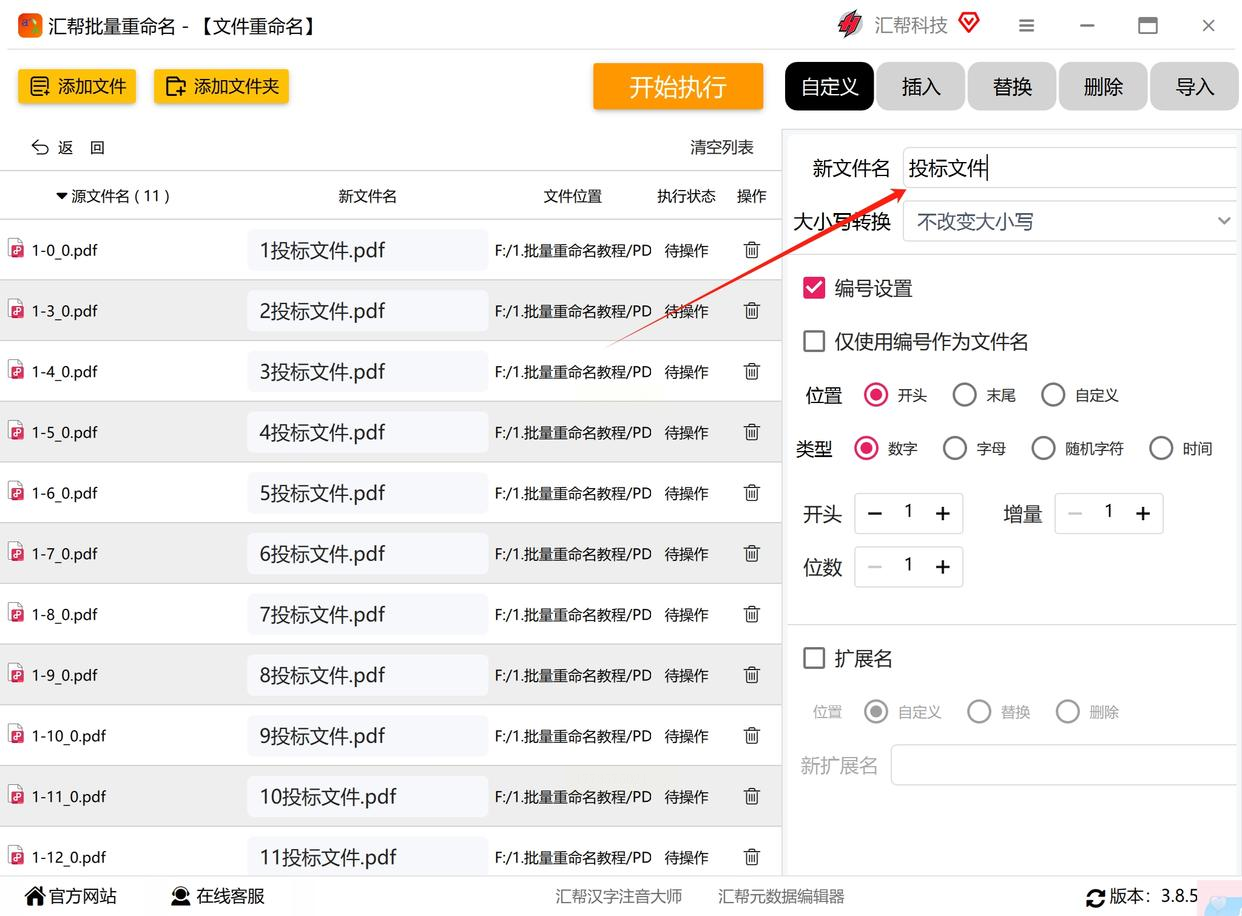The height and width of the screenshot is (916, 1242).
Task: Click the PDF icon of 1-0_0.pdf
Action: tap(16, 249)
